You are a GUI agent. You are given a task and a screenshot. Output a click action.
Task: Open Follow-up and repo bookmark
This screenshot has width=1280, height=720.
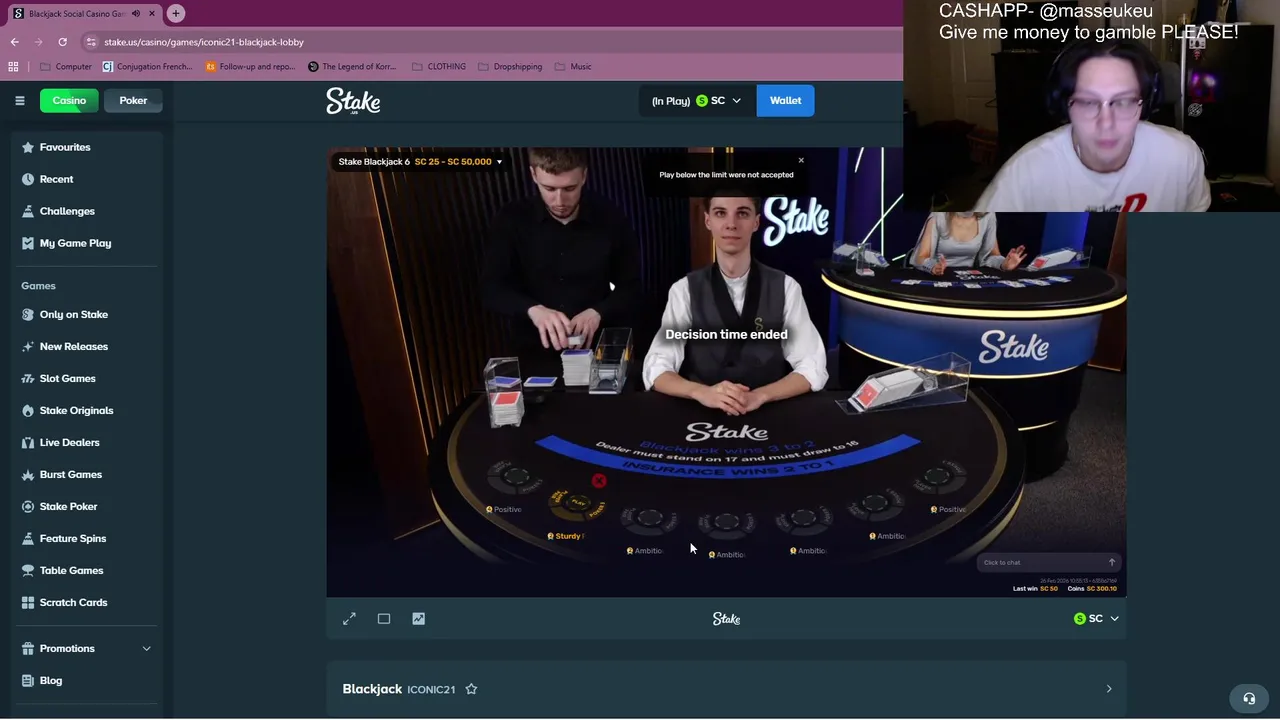coord(250,67)
